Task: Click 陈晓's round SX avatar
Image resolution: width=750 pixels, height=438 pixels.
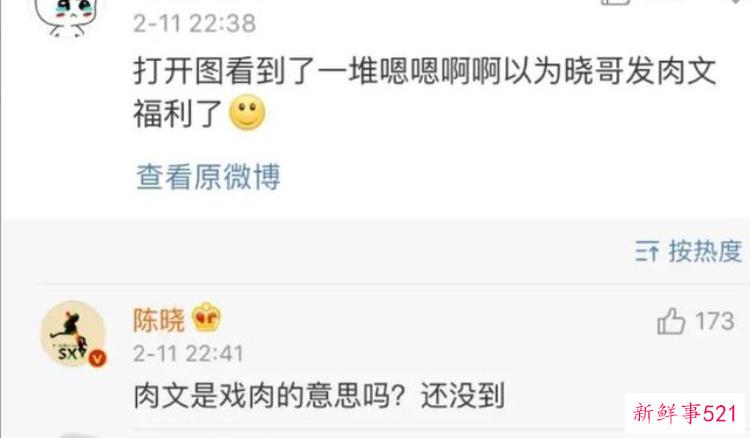Action: [x=73, y=333]
